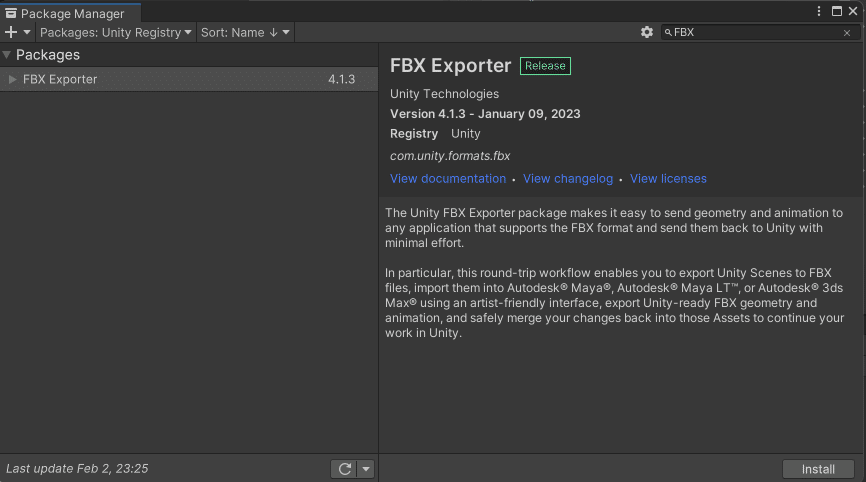Close the Package Manager window
Screen dimensions: 866x482
(x=854, y=11)
